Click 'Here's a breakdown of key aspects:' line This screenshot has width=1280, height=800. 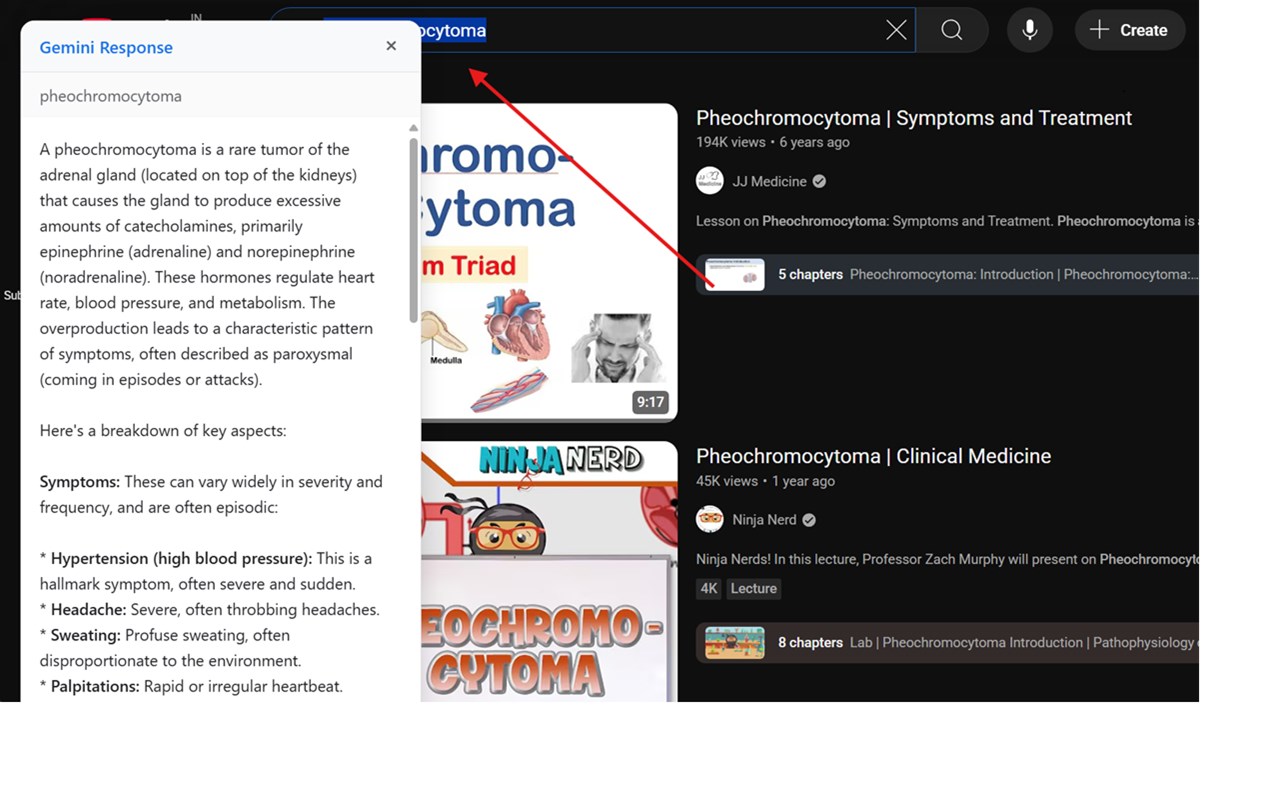163,431
